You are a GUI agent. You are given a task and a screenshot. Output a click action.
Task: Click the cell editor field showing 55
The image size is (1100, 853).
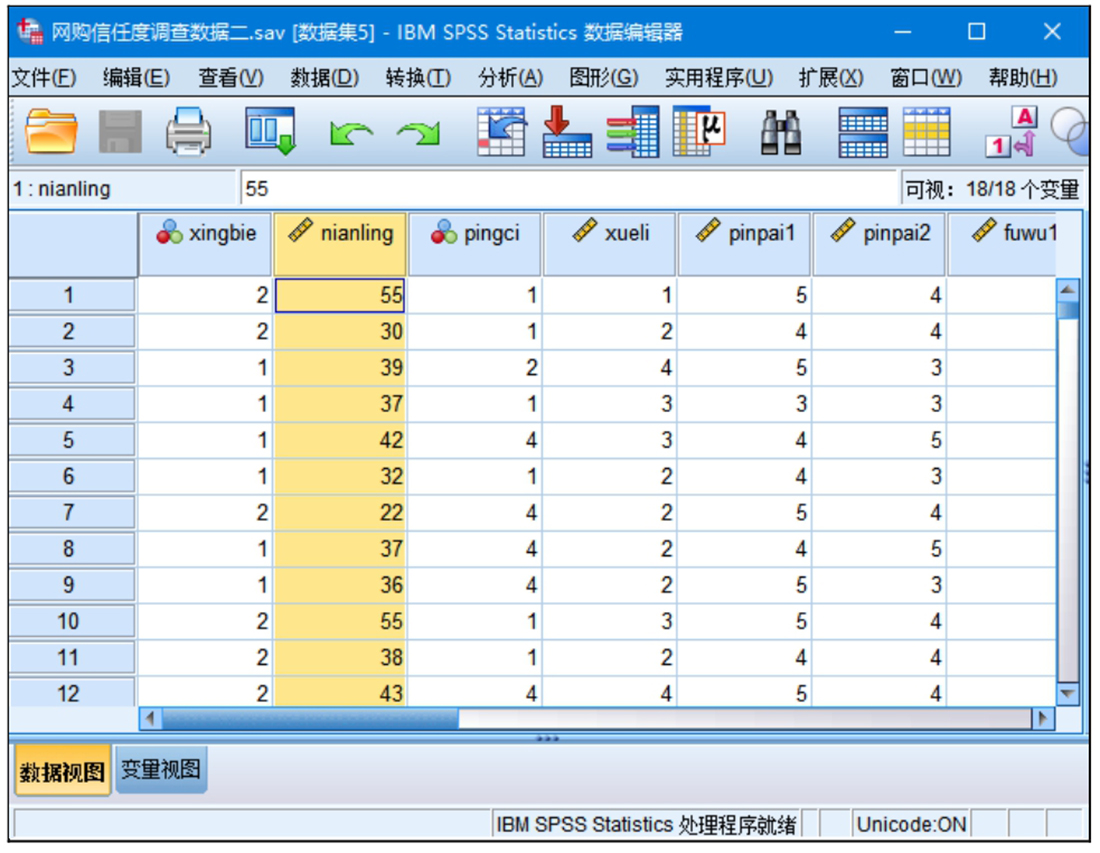point(570,189)
